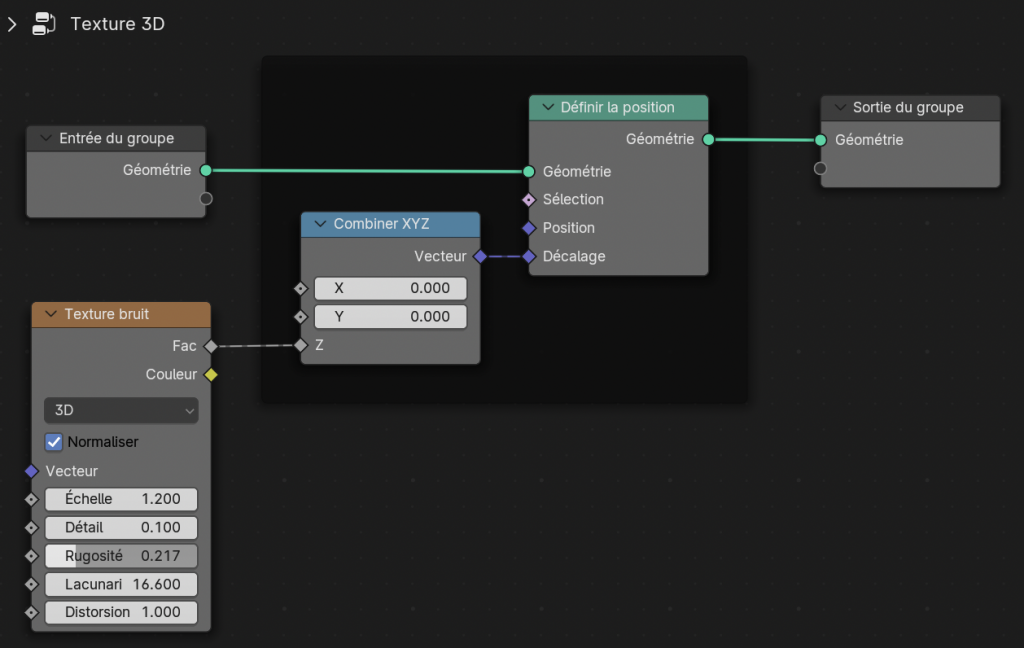
Task: Click the X value field in Combiner XYZ
Action: click(x=390, y=288)
